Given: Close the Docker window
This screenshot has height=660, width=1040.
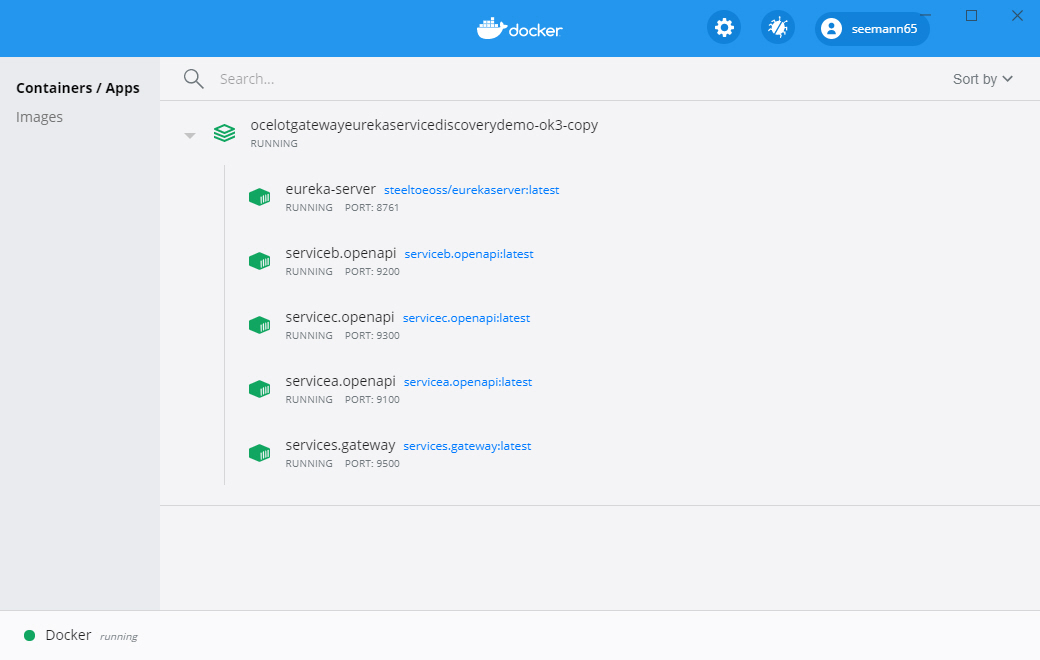Looking at the screenshot, I should coord(1017,15).
